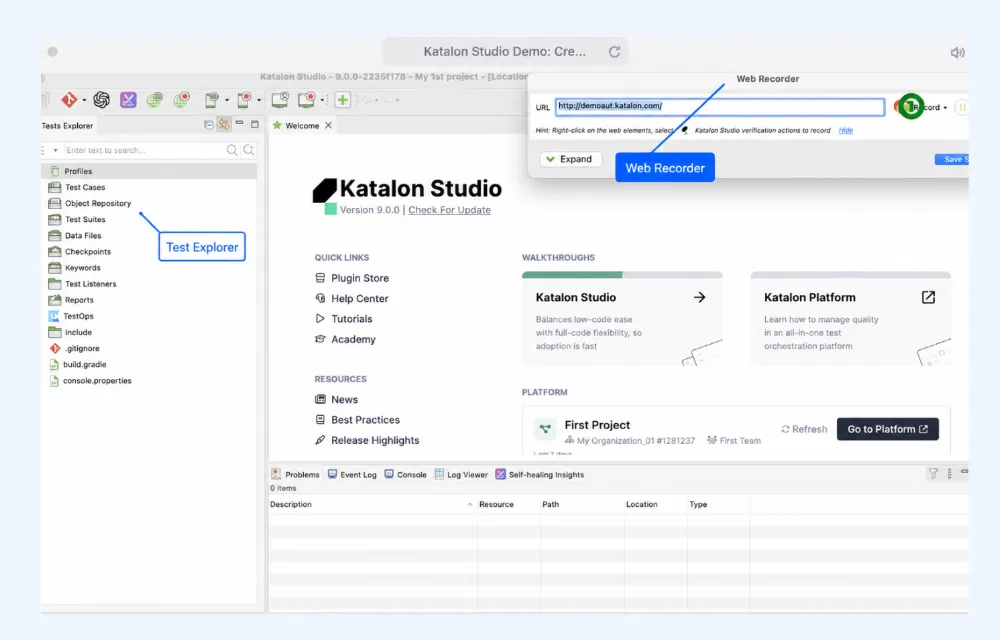Click the Go to Platform button
Viewport: 1000px width, 640px height.
tap(887, 429)
